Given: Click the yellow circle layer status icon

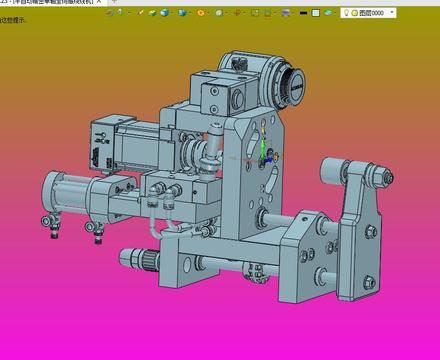Looking at the screenshot, I should point(355,13).
